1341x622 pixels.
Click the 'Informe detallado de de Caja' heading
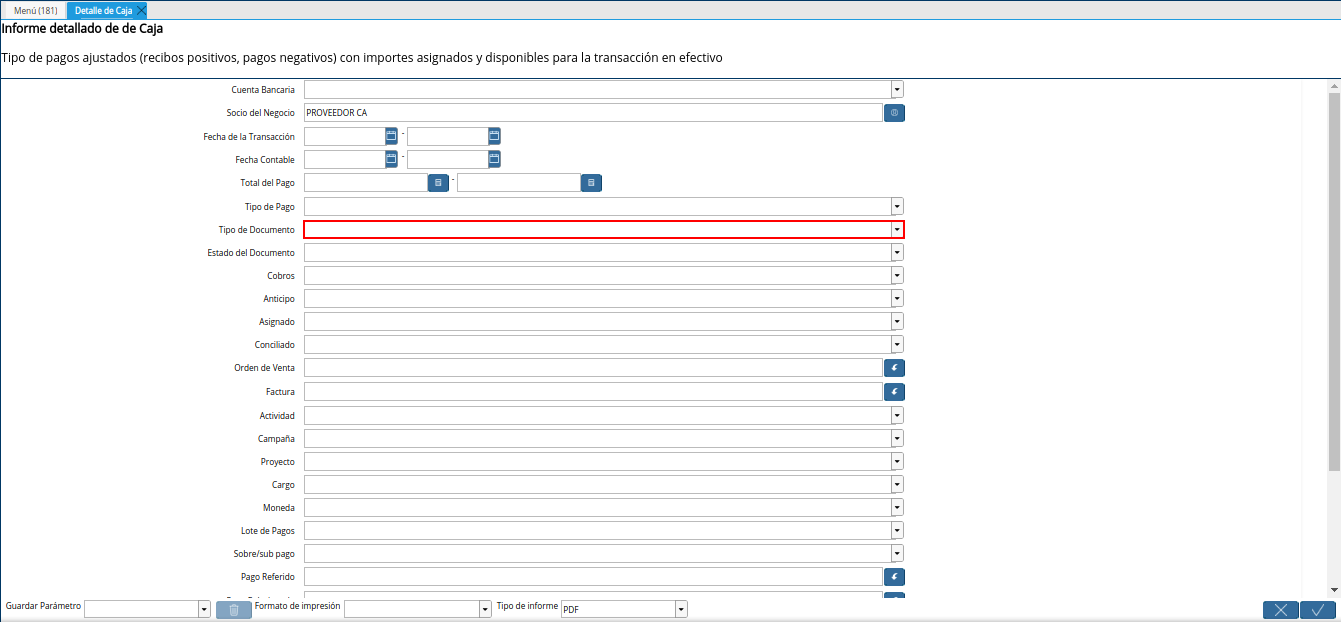[83, 29]
